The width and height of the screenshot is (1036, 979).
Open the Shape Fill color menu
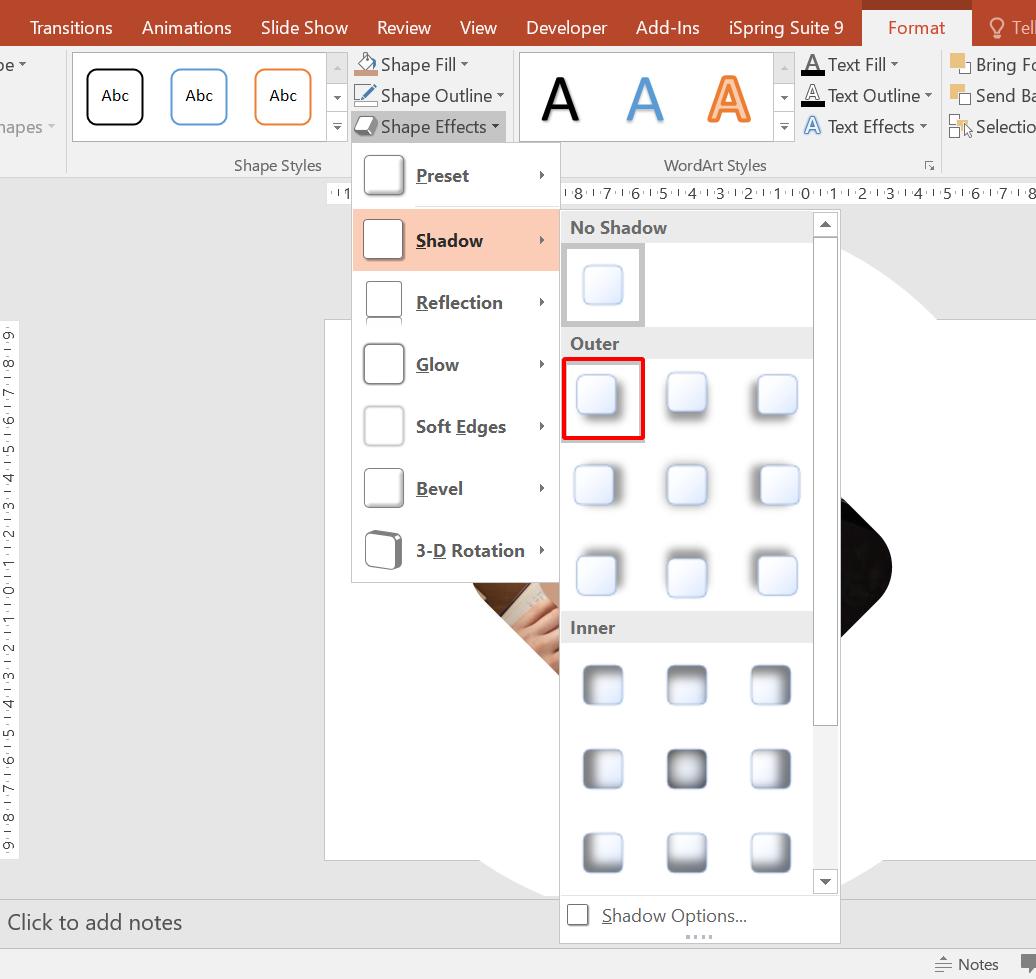point(413,64)
